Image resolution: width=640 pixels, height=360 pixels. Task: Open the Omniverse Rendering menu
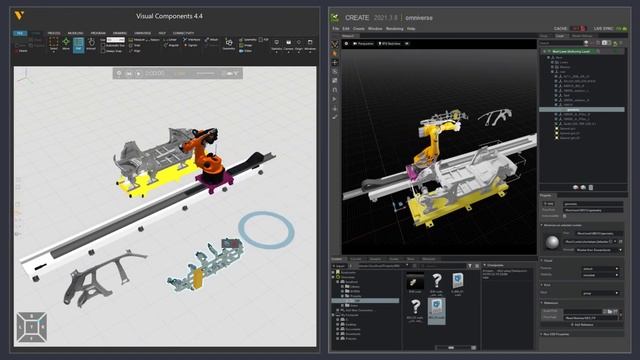point(394,29)
